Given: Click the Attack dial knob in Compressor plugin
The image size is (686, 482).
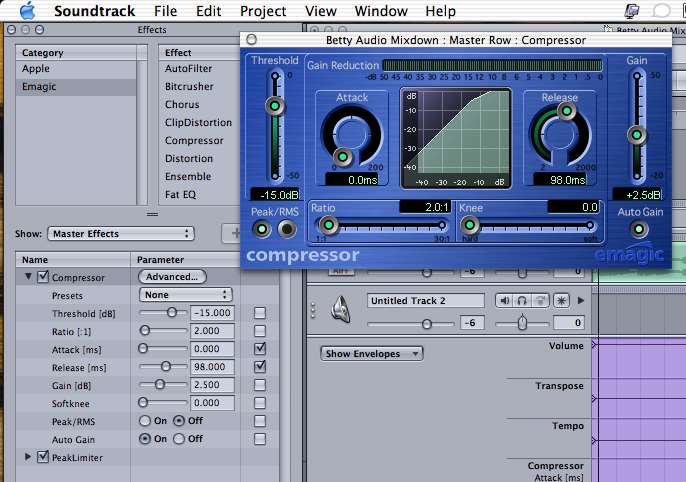Looking at the screenshot, I should click(343, 157).
